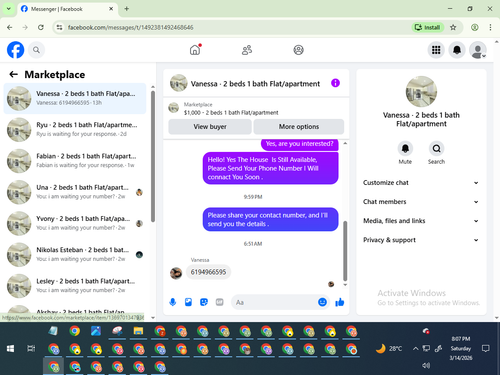The width and height of the screenshot is (500, 375).
Task: Show hidden tray icons chevron
Action: [415, 349]
